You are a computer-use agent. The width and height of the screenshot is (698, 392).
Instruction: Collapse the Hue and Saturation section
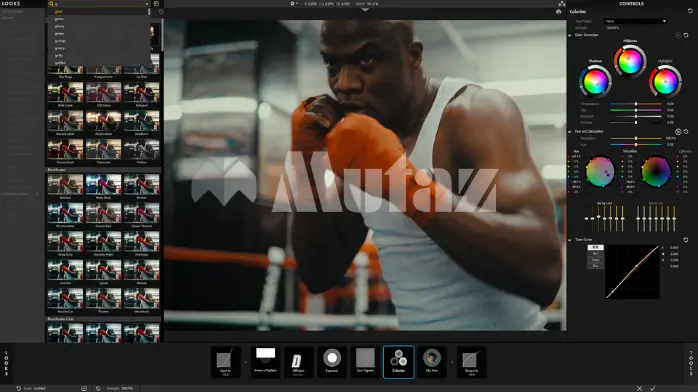[x=570, y=132]
